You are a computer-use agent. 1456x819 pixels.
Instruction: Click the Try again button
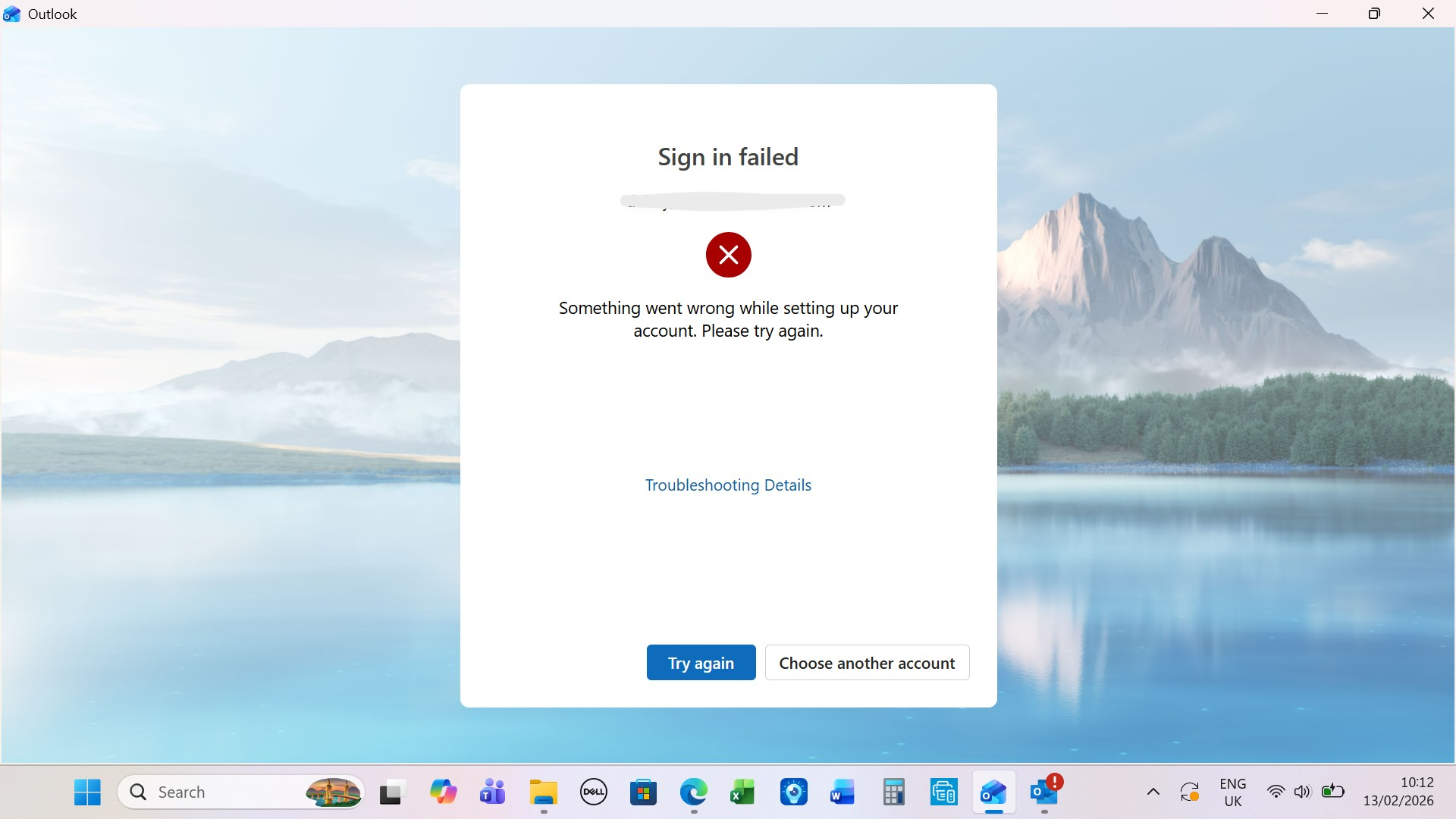click(x=701, y=663)
